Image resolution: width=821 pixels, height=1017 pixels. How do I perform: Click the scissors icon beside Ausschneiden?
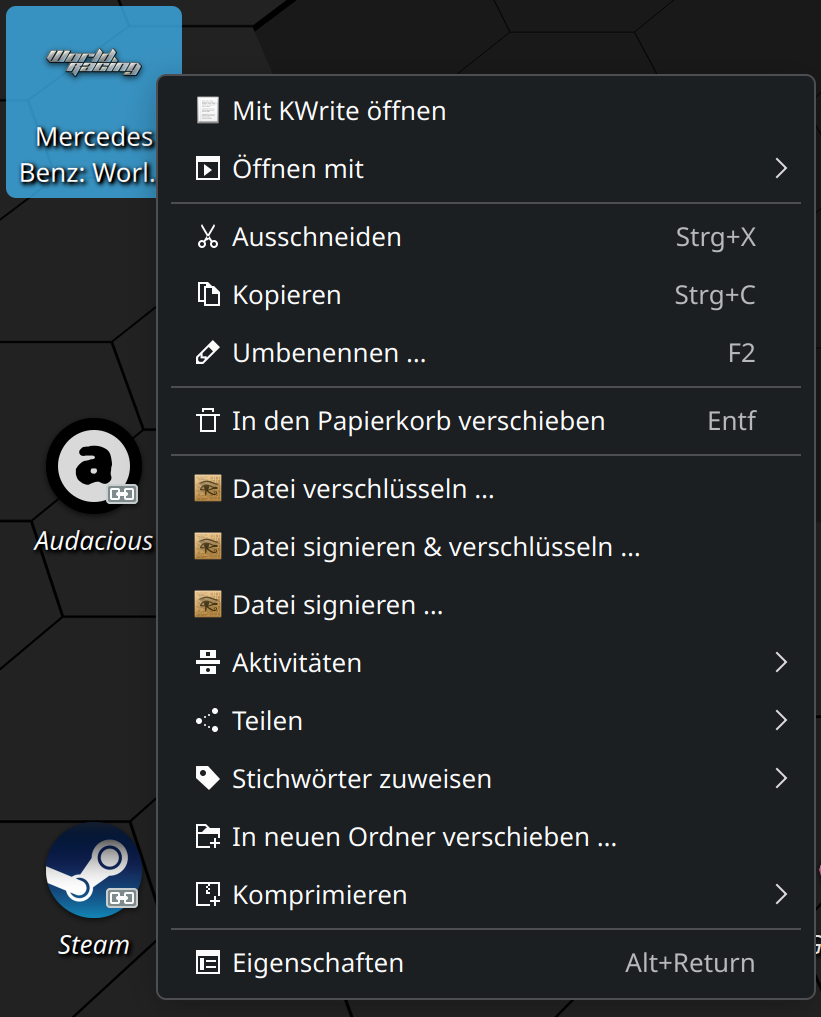(x=208, y=237)
